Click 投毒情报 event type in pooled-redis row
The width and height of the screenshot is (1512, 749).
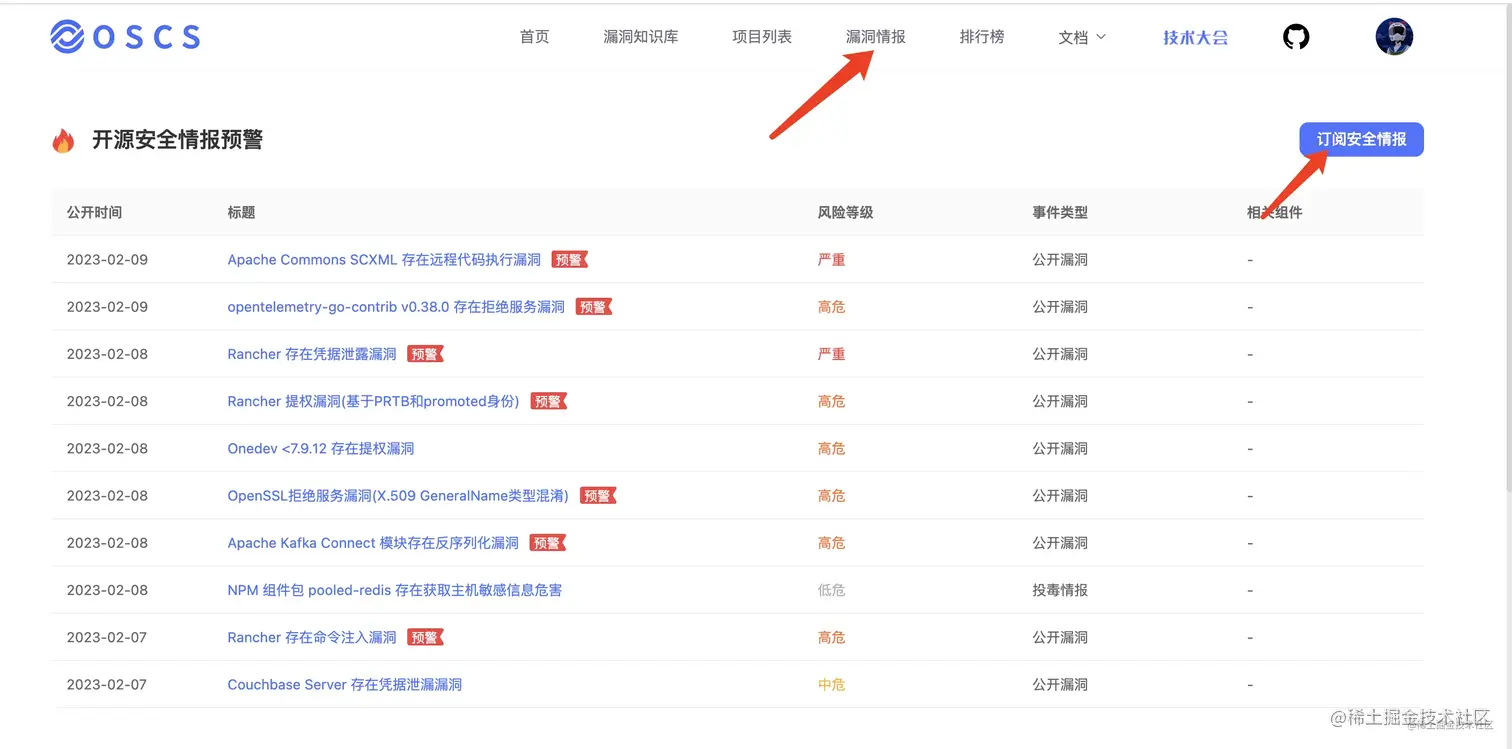click(1060, 590)
